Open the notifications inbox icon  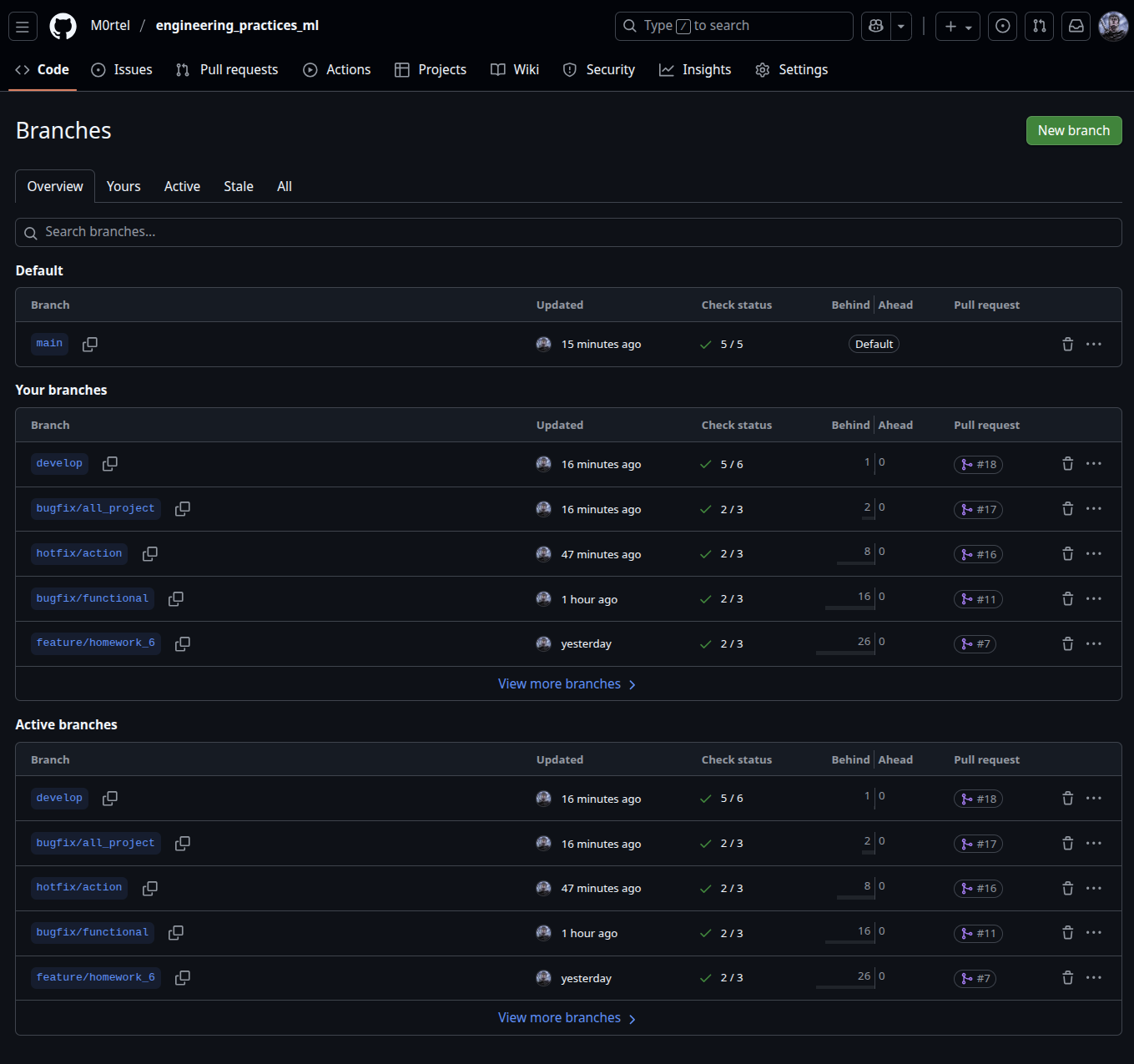(1076, 27)
